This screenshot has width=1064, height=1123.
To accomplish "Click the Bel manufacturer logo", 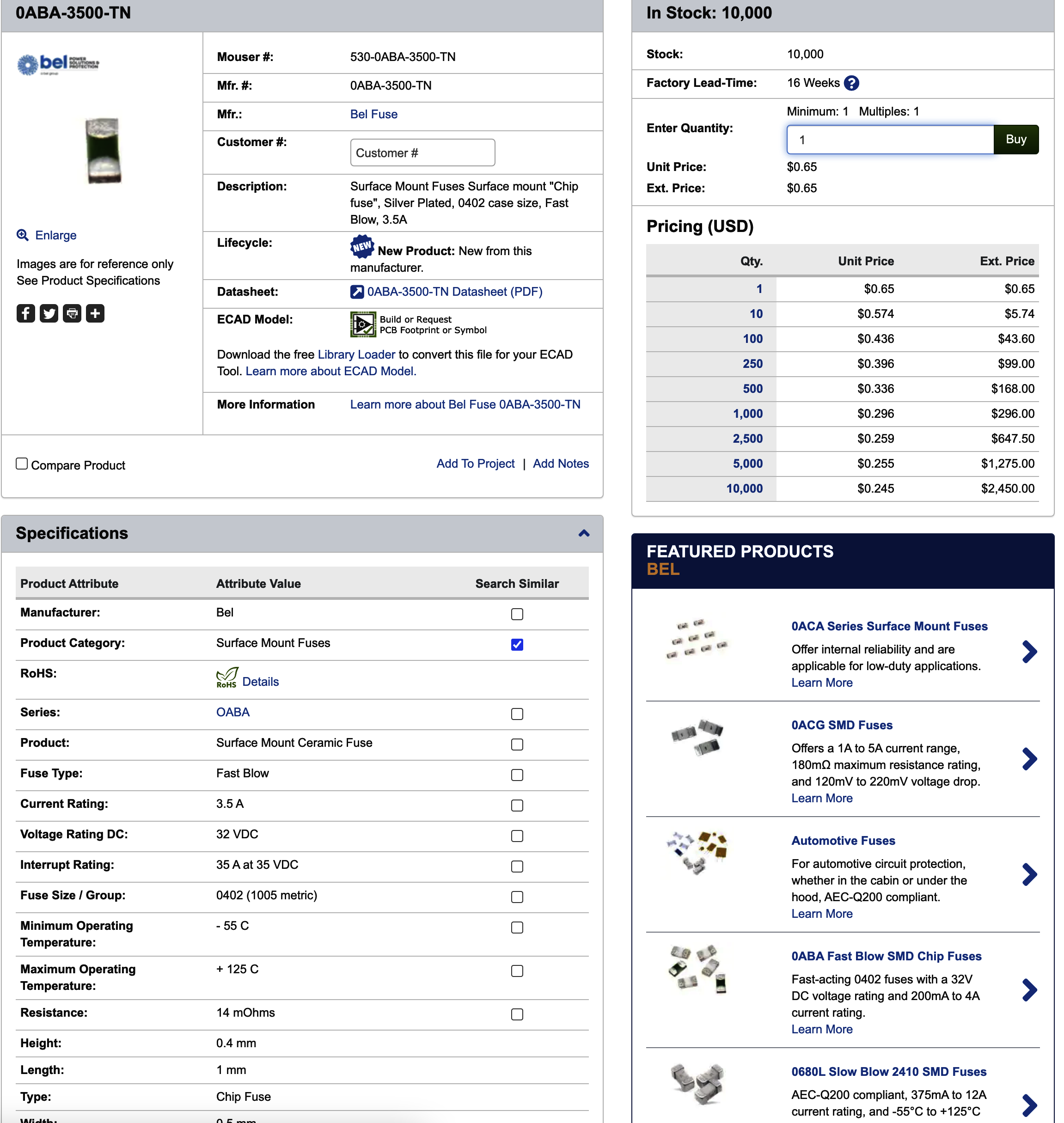I will click(58, 65).
